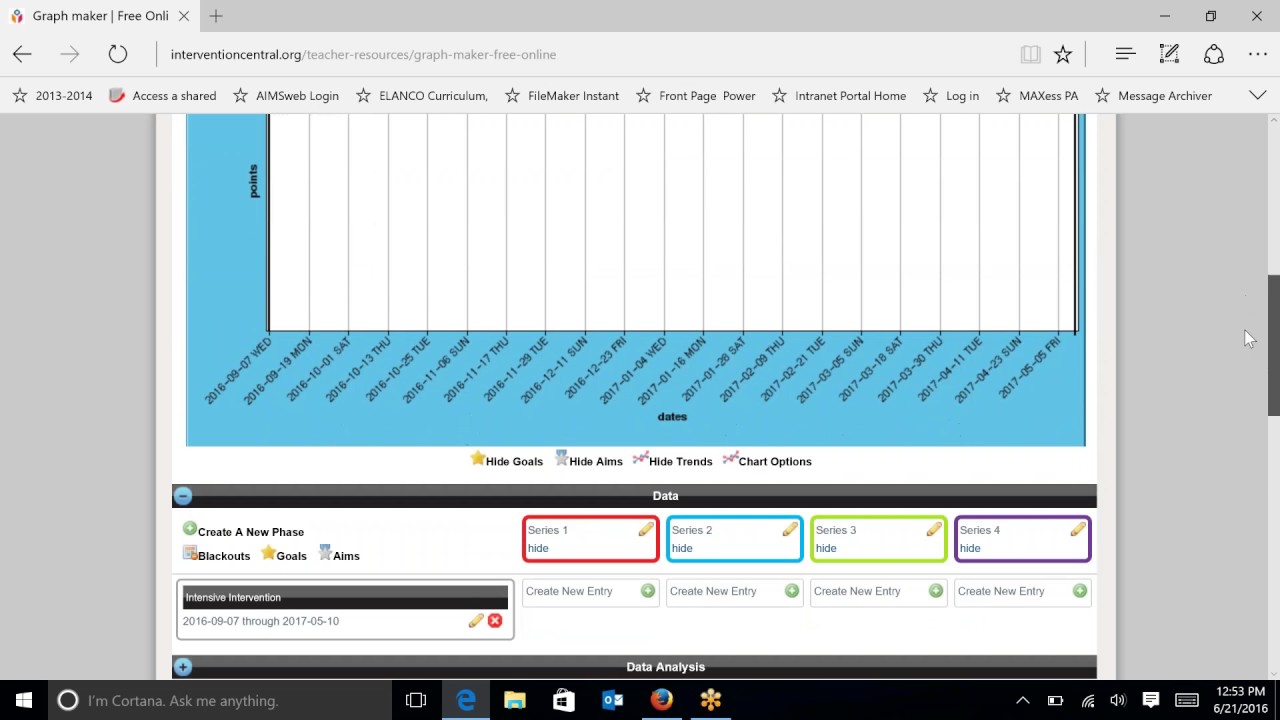Delete the Intensive Intervention phase
The image size is (1280, 720).
[494, 621]
